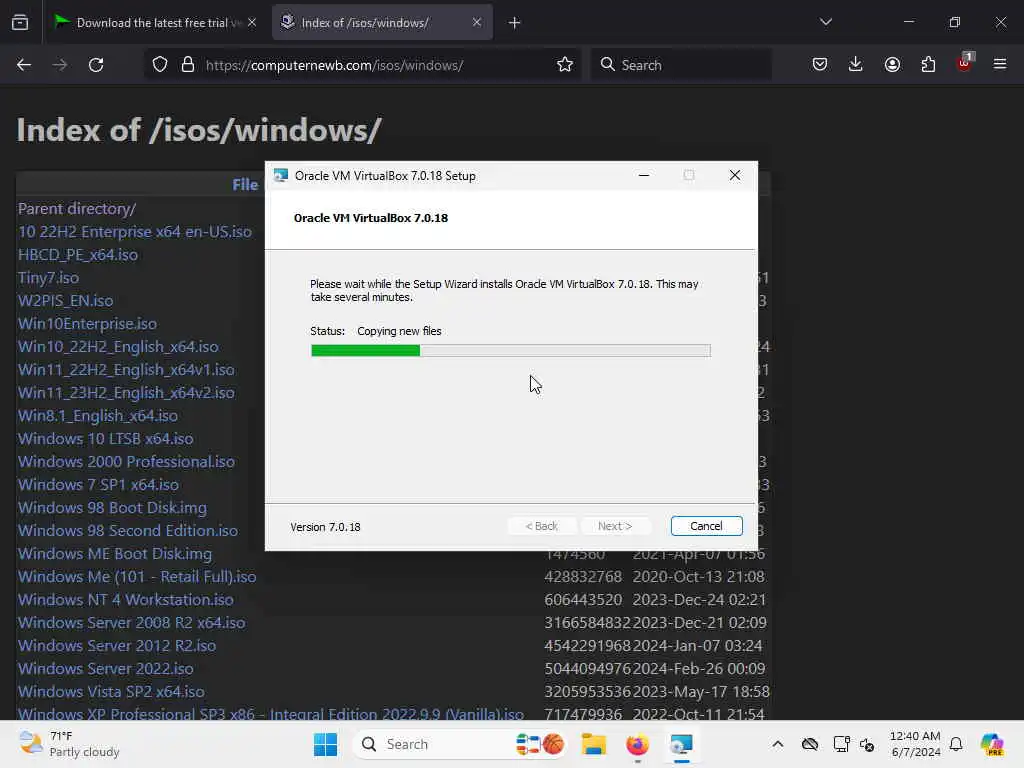This screenshot has height=768, width=1024.
Task: Go back using the browser back arrow
Action: pos(24,65)
